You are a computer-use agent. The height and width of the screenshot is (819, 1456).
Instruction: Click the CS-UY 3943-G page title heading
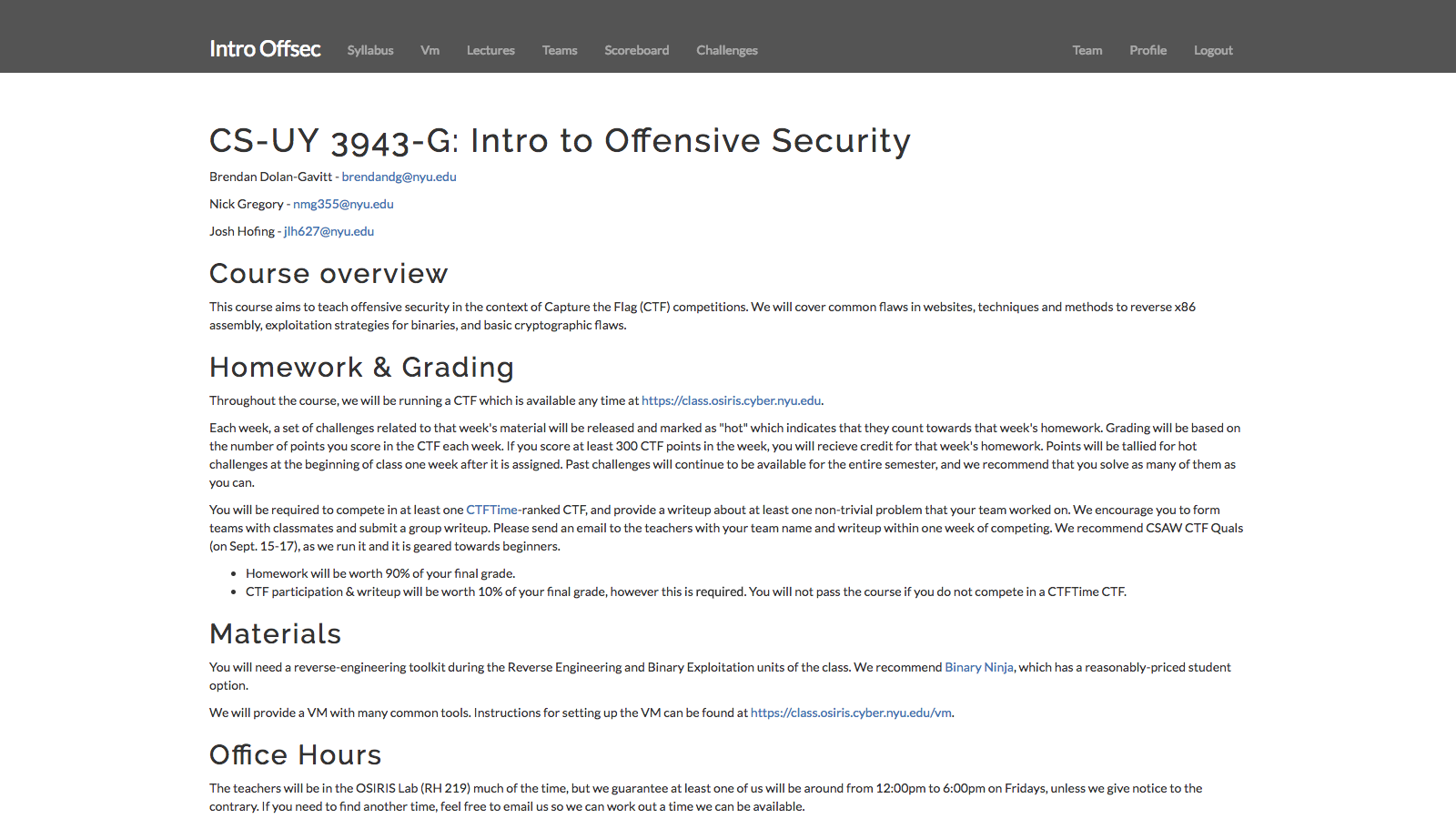coord(560,141)
